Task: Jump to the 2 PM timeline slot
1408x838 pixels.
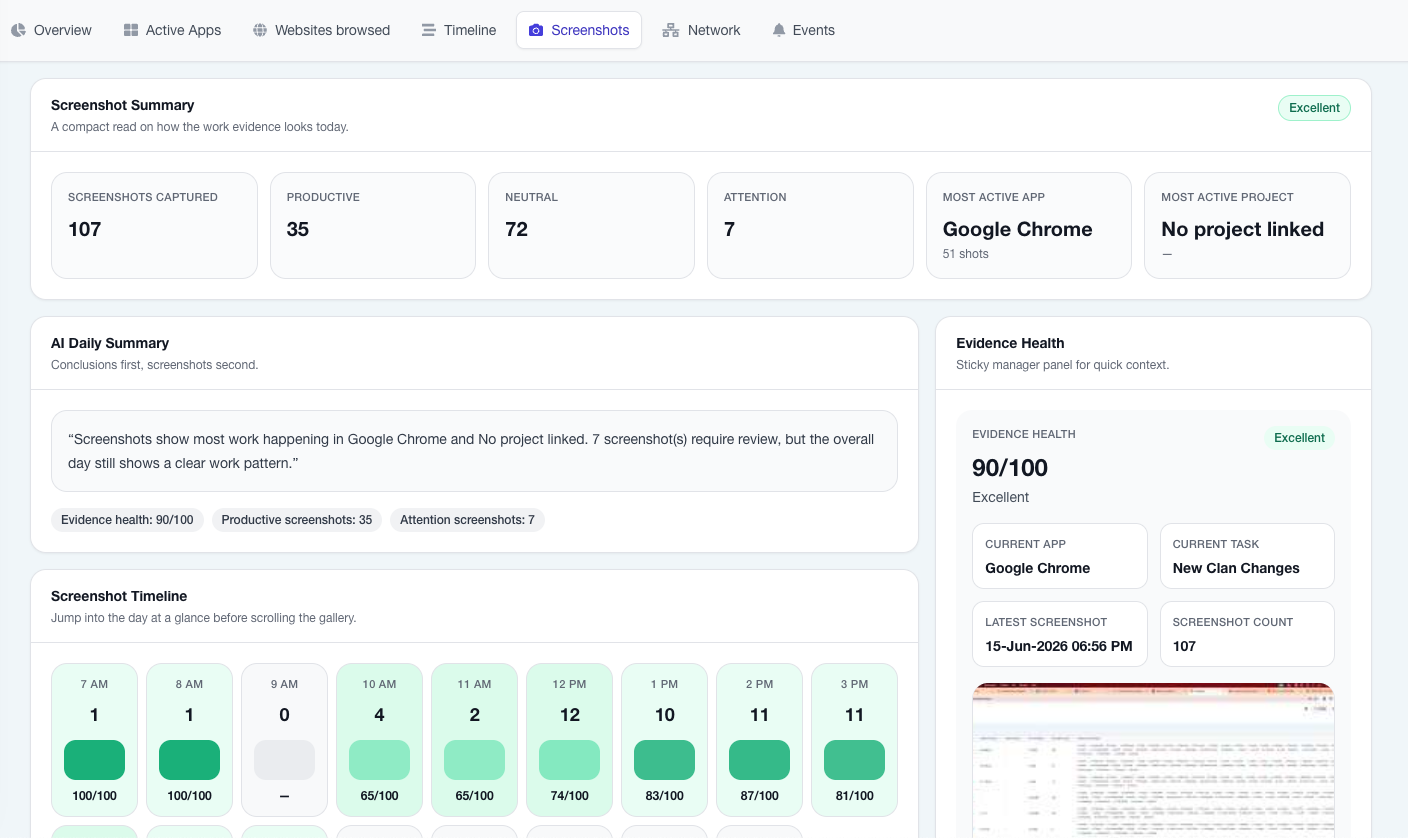Action: [x=759, y=740]
